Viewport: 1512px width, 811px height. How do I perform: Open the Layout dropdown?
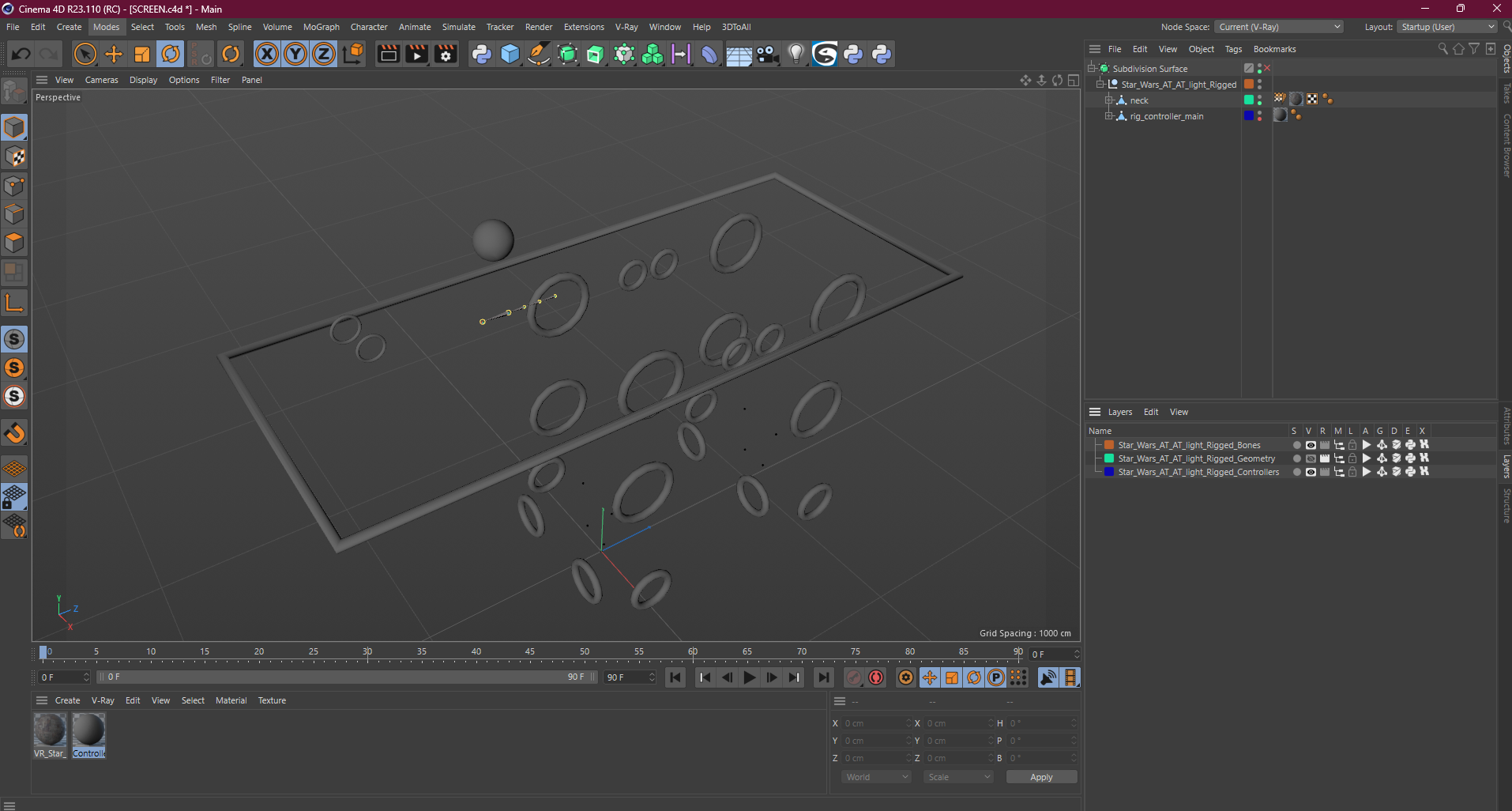click(x=1447, y=27)
